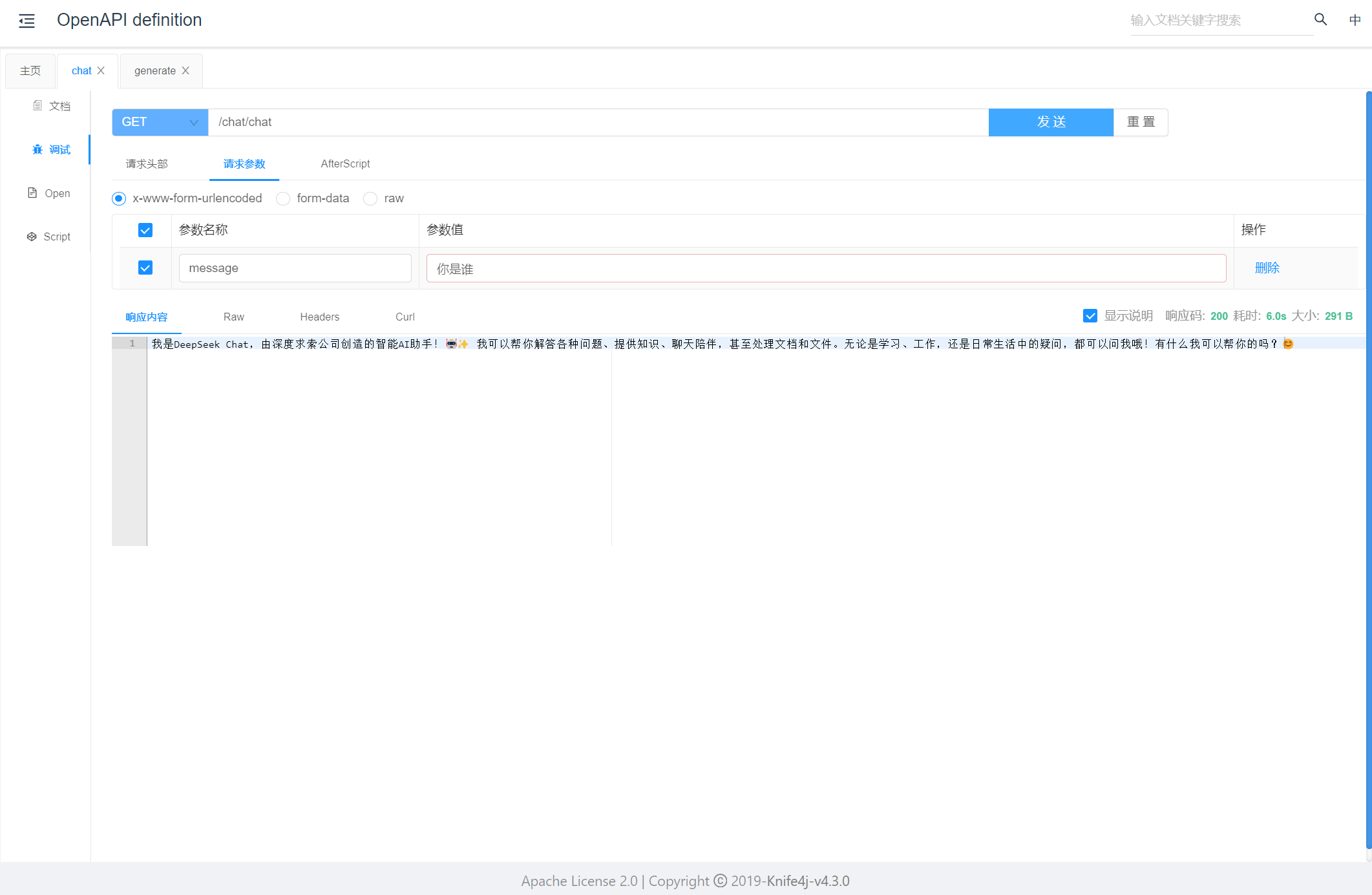
Task: Switch language using the 中 icon
Action: [1355, 20]
